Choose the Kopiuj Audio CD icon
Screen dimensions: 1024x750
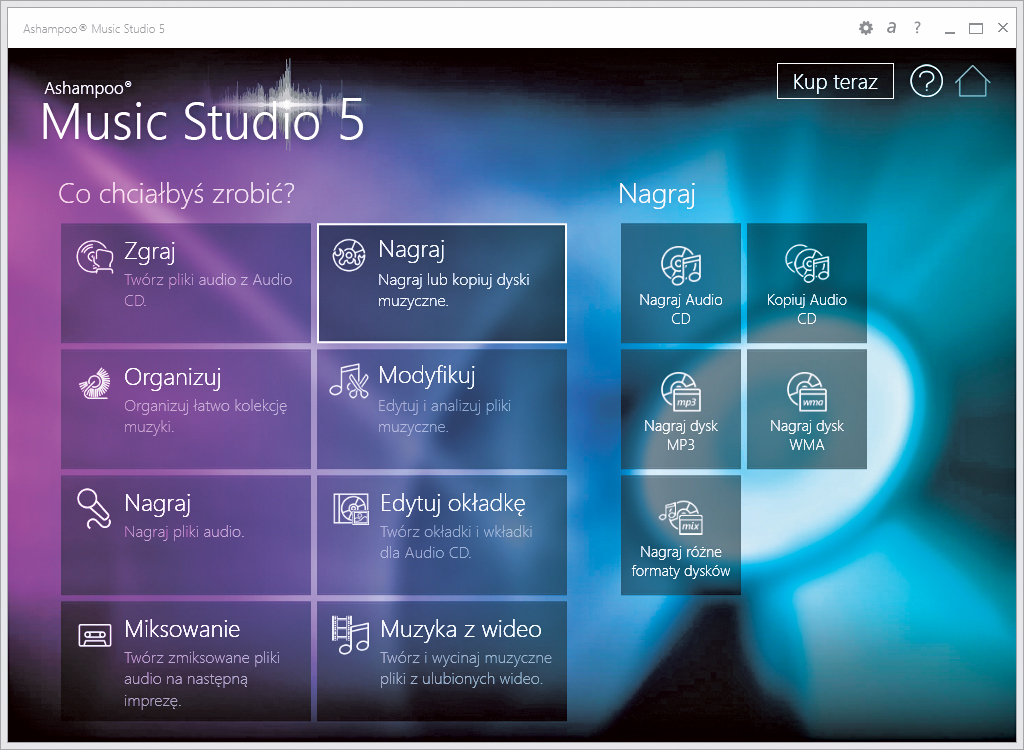point(806,266)
